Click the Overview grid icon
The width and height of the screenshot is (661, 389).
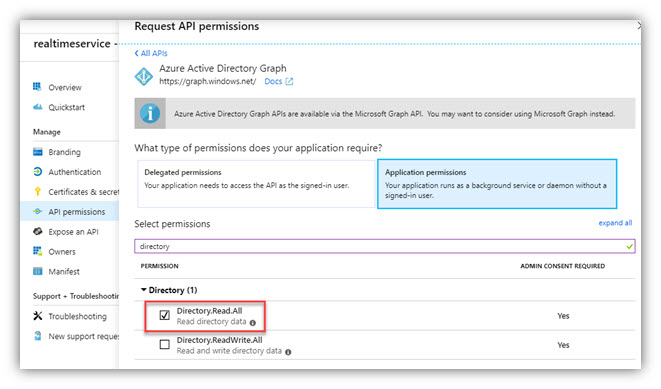(37, 87)
